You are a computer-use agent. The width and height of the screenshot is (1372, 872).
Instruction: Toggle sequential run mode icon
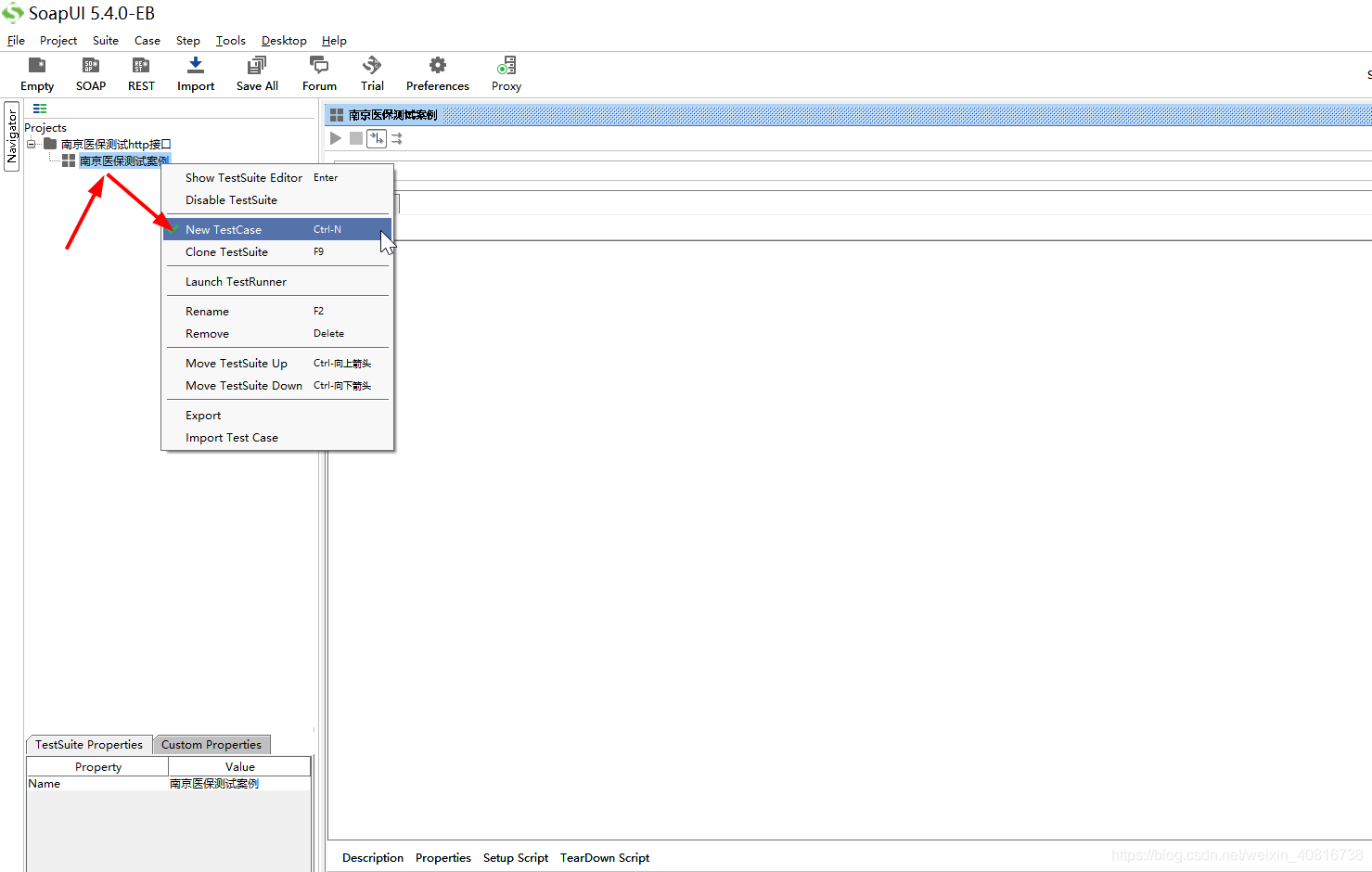pos(377,138)
